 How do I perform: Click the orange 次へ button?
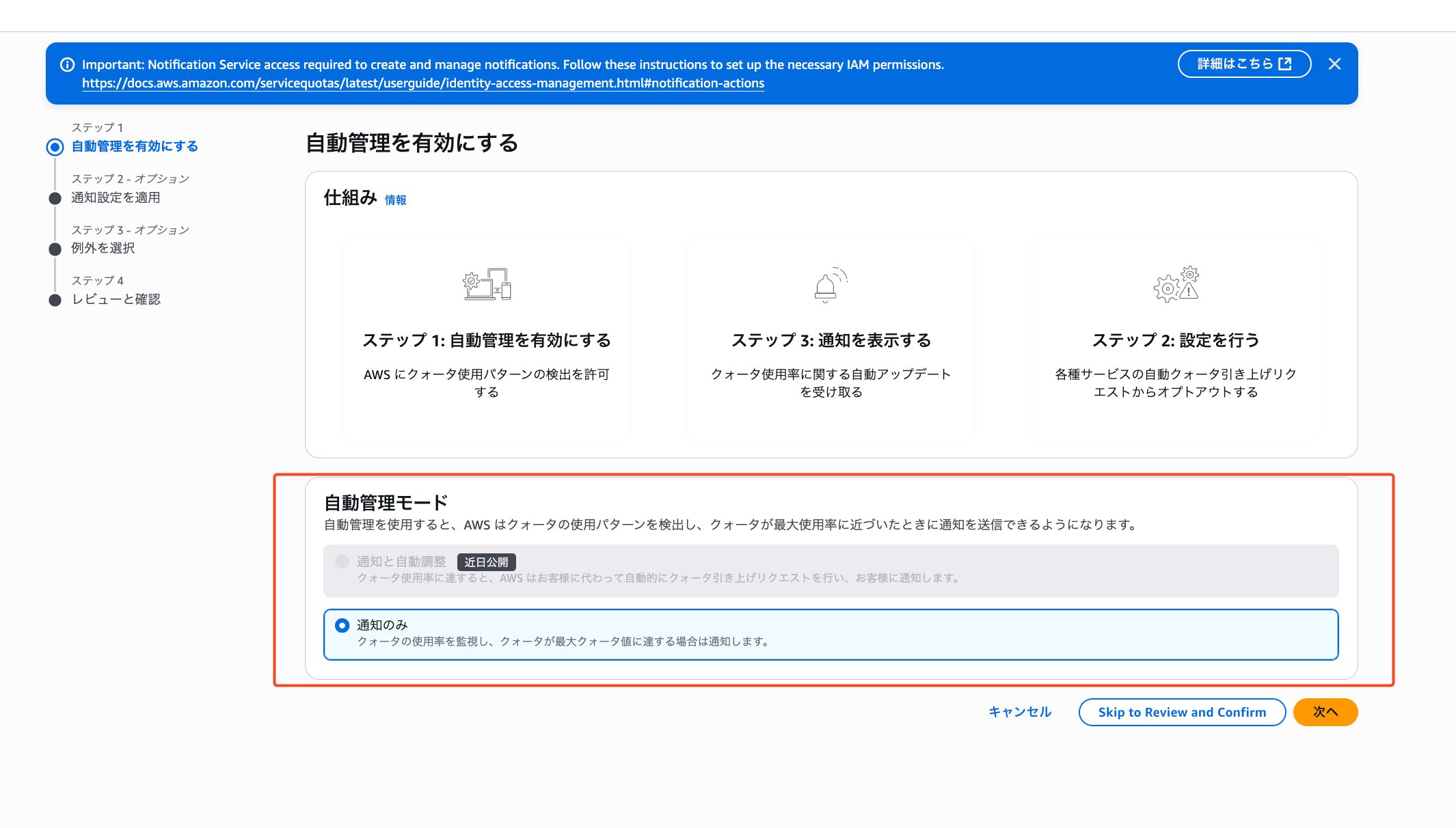(1325, 712)
